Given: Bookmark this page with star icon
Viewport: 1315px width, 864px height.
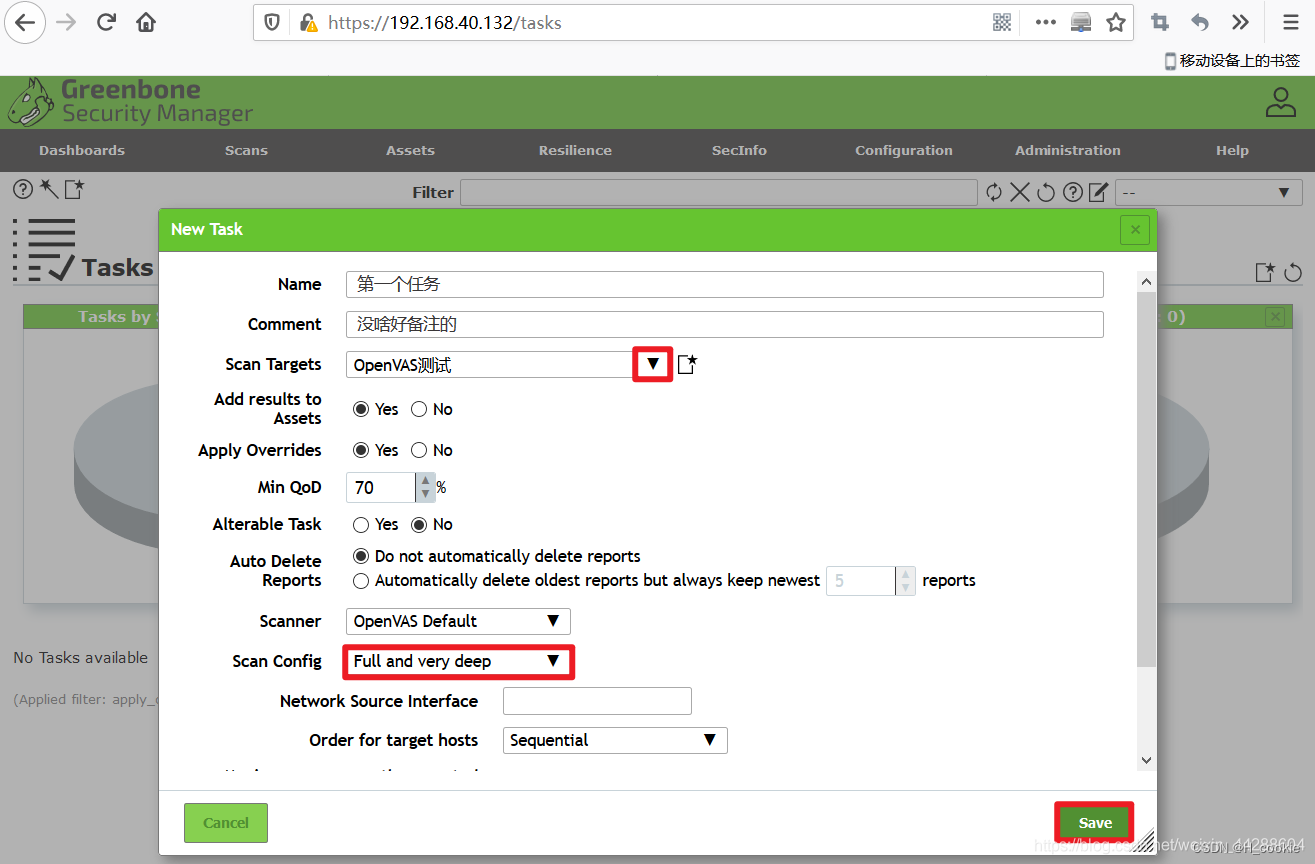Looking at the screenshot, I should tap(1116, 22).
